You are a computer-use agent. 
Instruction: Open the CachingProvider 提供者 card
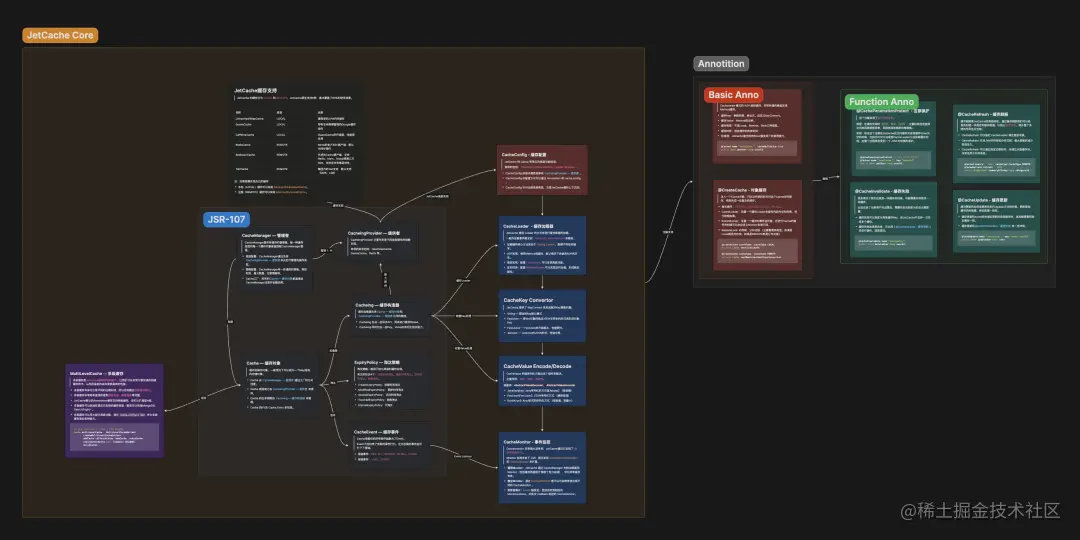[x=382, y=244]
